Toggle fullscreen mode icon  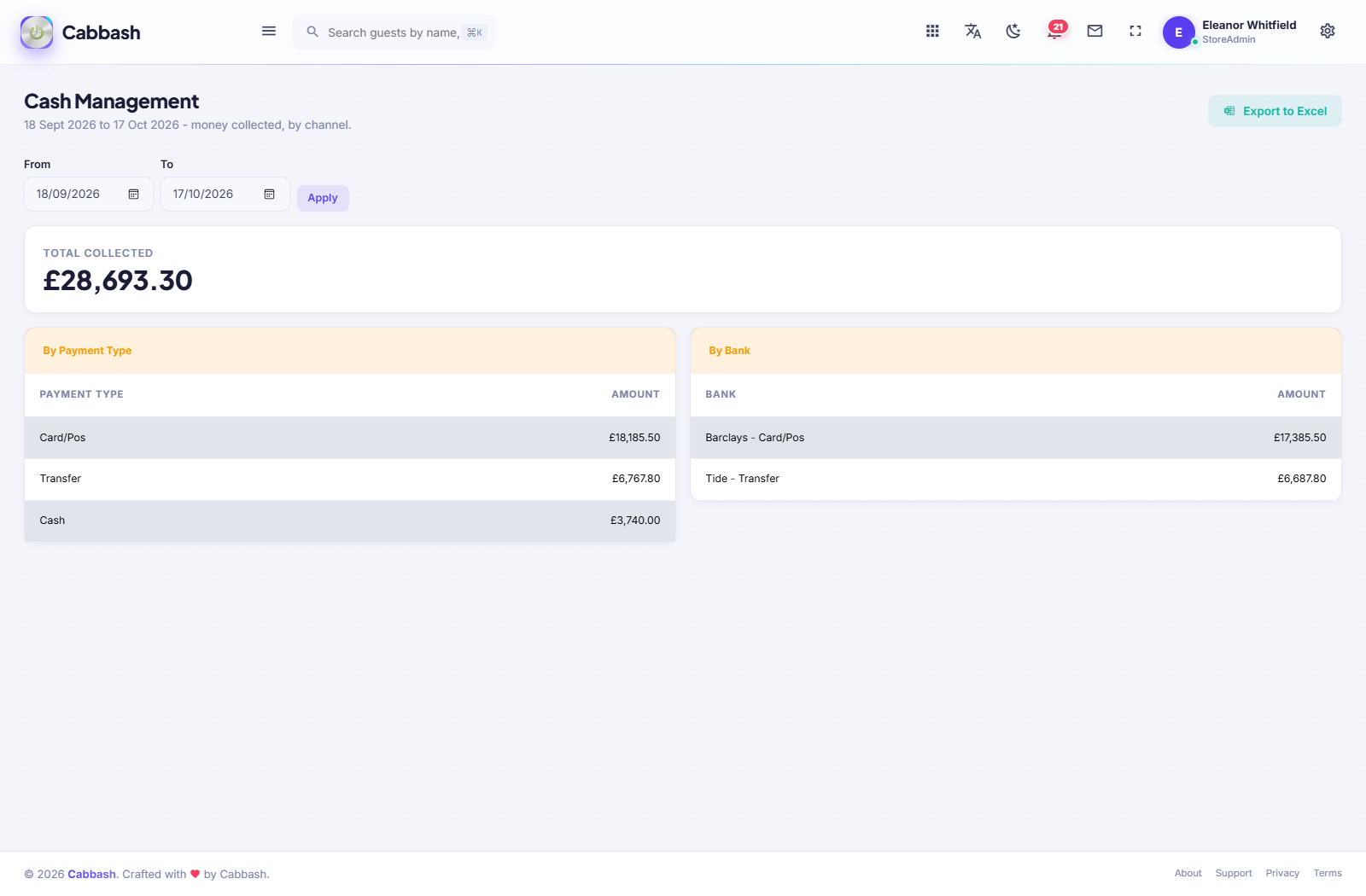pos(1135,31)
